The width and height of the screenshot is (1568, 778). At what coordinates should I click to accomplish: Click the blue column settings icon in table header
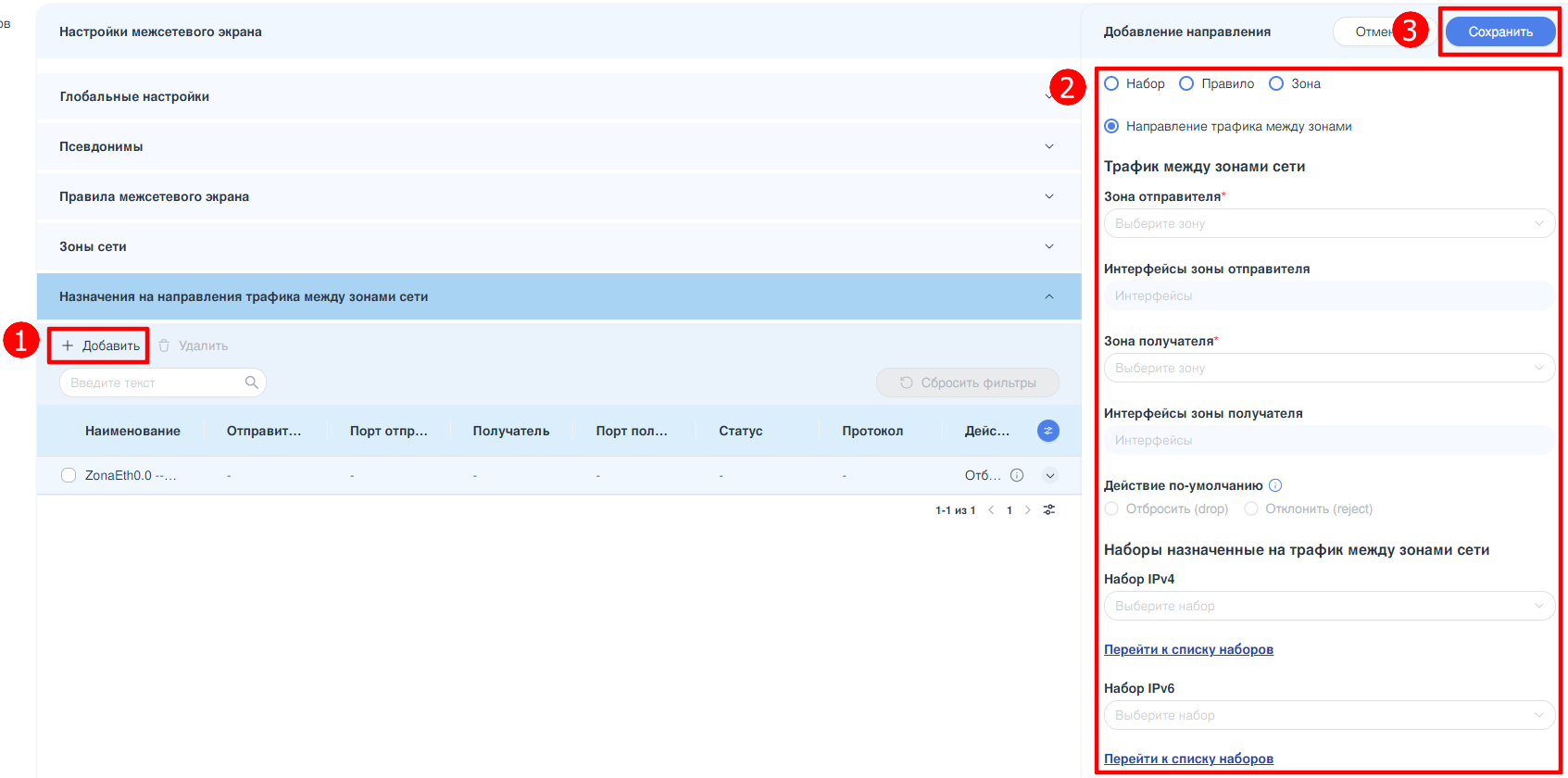(x=1047, y=431)
